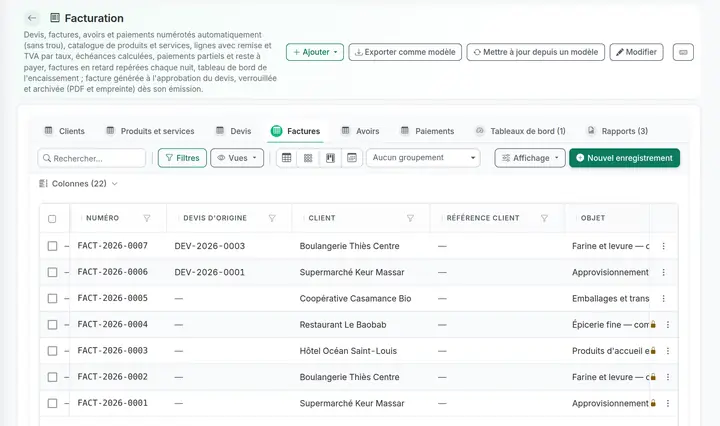The height and width of the screenshot is (426, 720).
Task: Select row FACT-2026-0006 checkbox
Action: coord(52,272)
